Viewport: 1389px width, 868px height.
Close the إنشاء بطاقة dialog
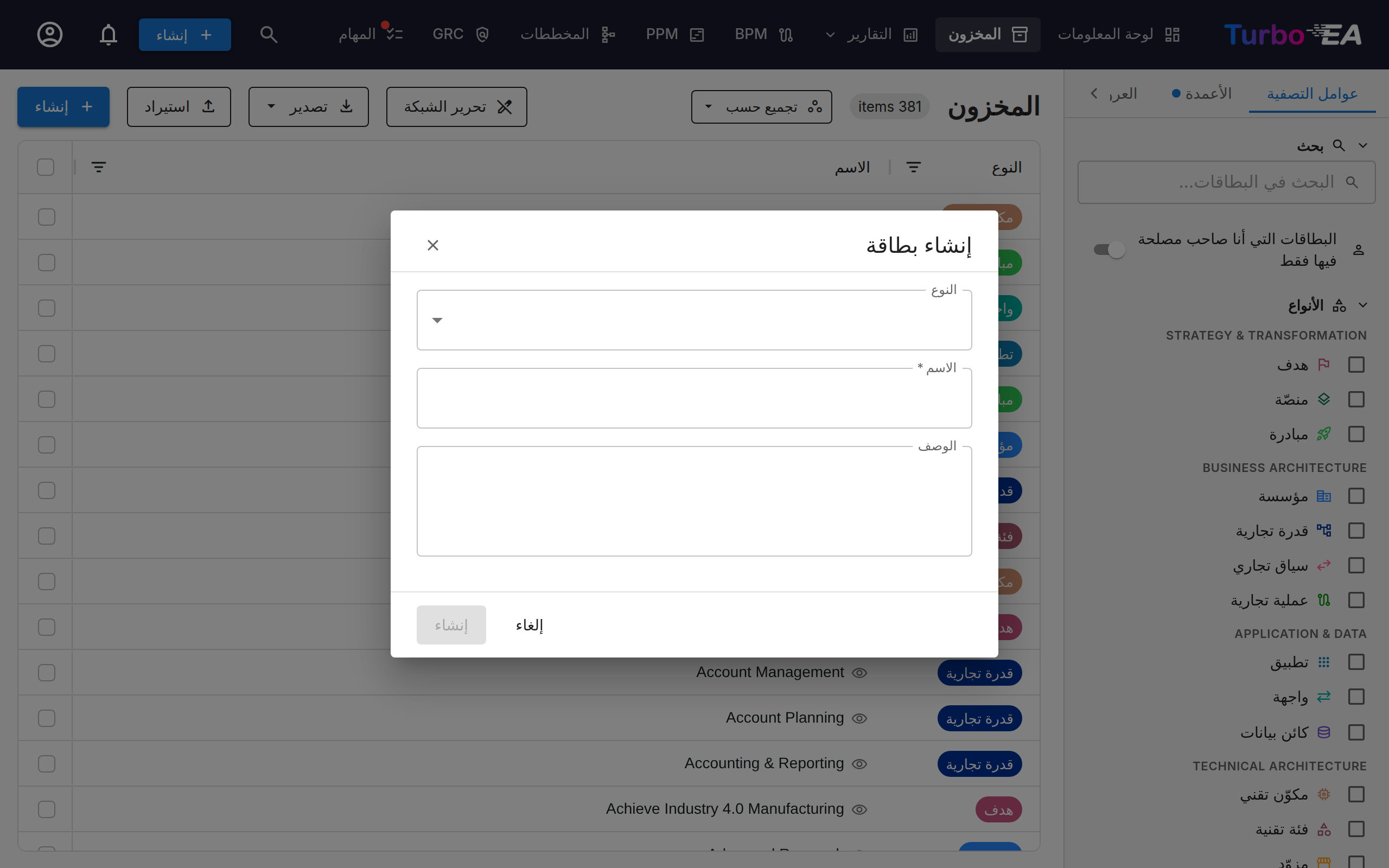click(x=433, y=246)
